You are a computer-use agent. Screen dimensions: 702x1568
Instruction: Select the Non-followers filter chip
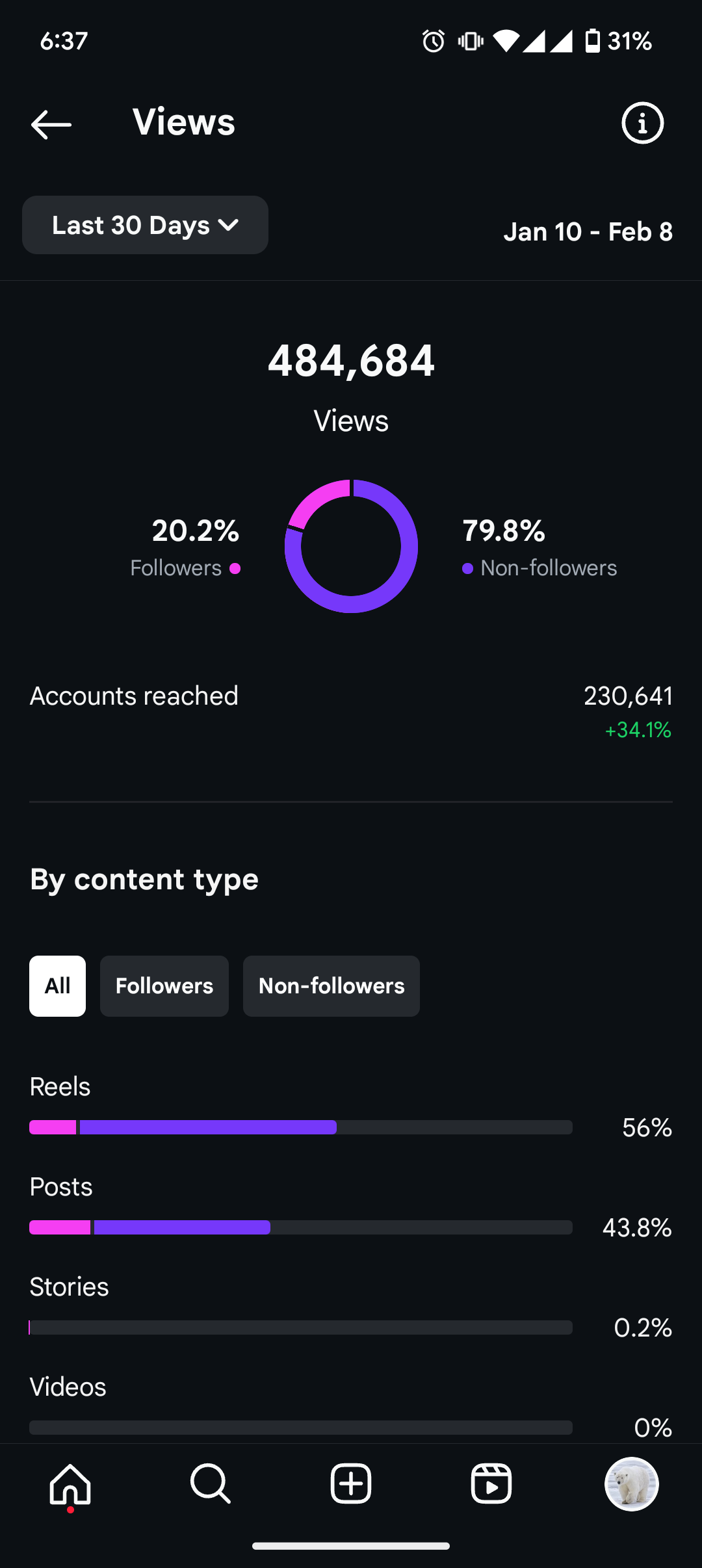coord(331,986)
